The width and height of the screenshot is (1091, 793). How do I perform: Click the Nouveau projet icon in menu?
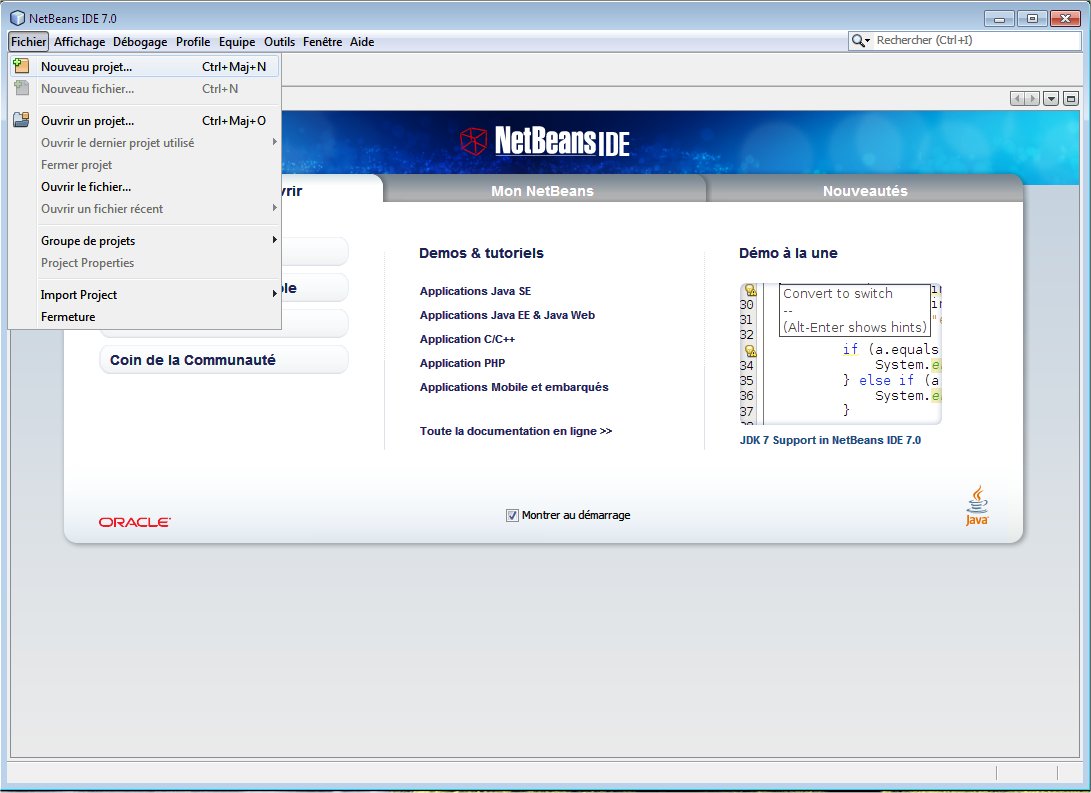pyautogui.click(x=22, y=66)
